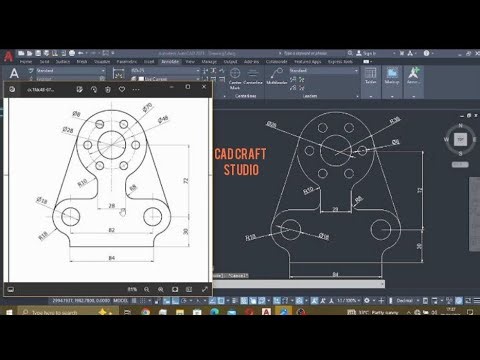480x360 pixels.
Task: Open the dimension style ISO-25 dropdown
Action: tap(165, 71)
